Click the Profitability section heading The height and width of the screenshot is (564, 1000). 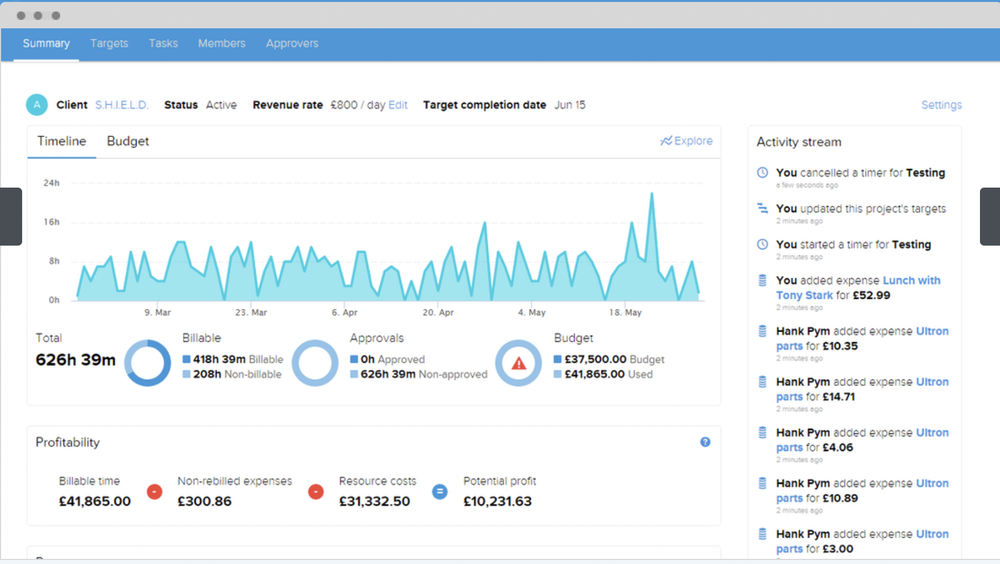(68, 442)
